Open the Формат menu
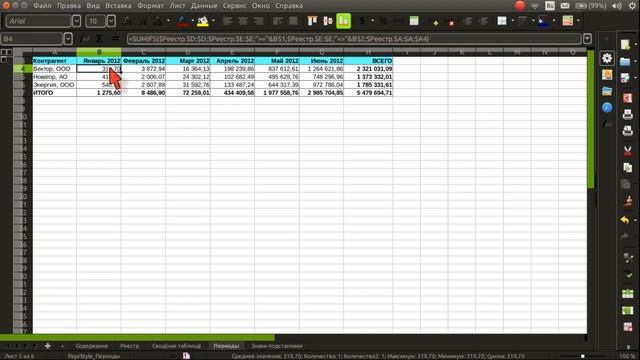Image resolution: width=640 pixels, height=360 pixels. coord(150,6)
